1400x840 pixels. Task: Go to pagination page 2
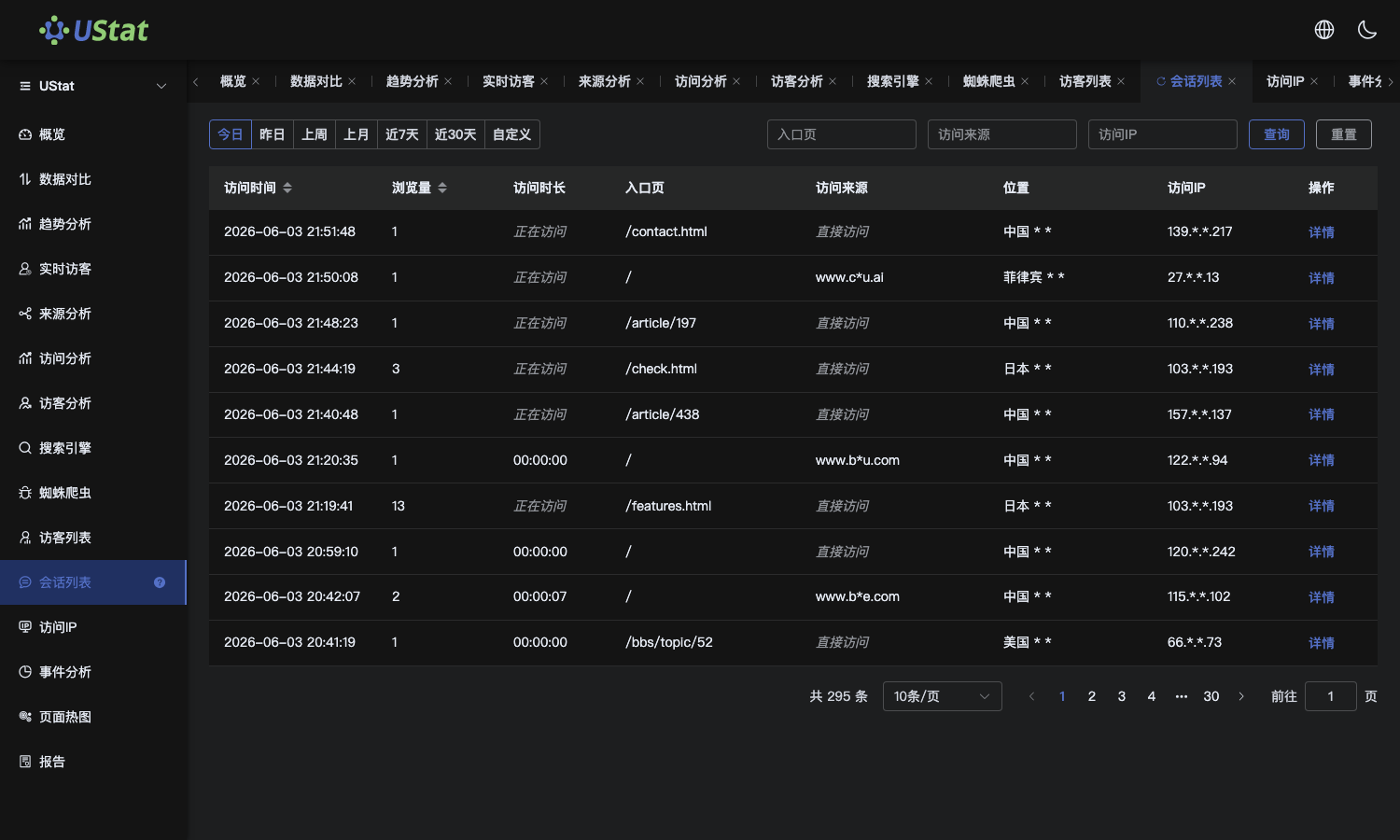click(x=1092, y=696)
